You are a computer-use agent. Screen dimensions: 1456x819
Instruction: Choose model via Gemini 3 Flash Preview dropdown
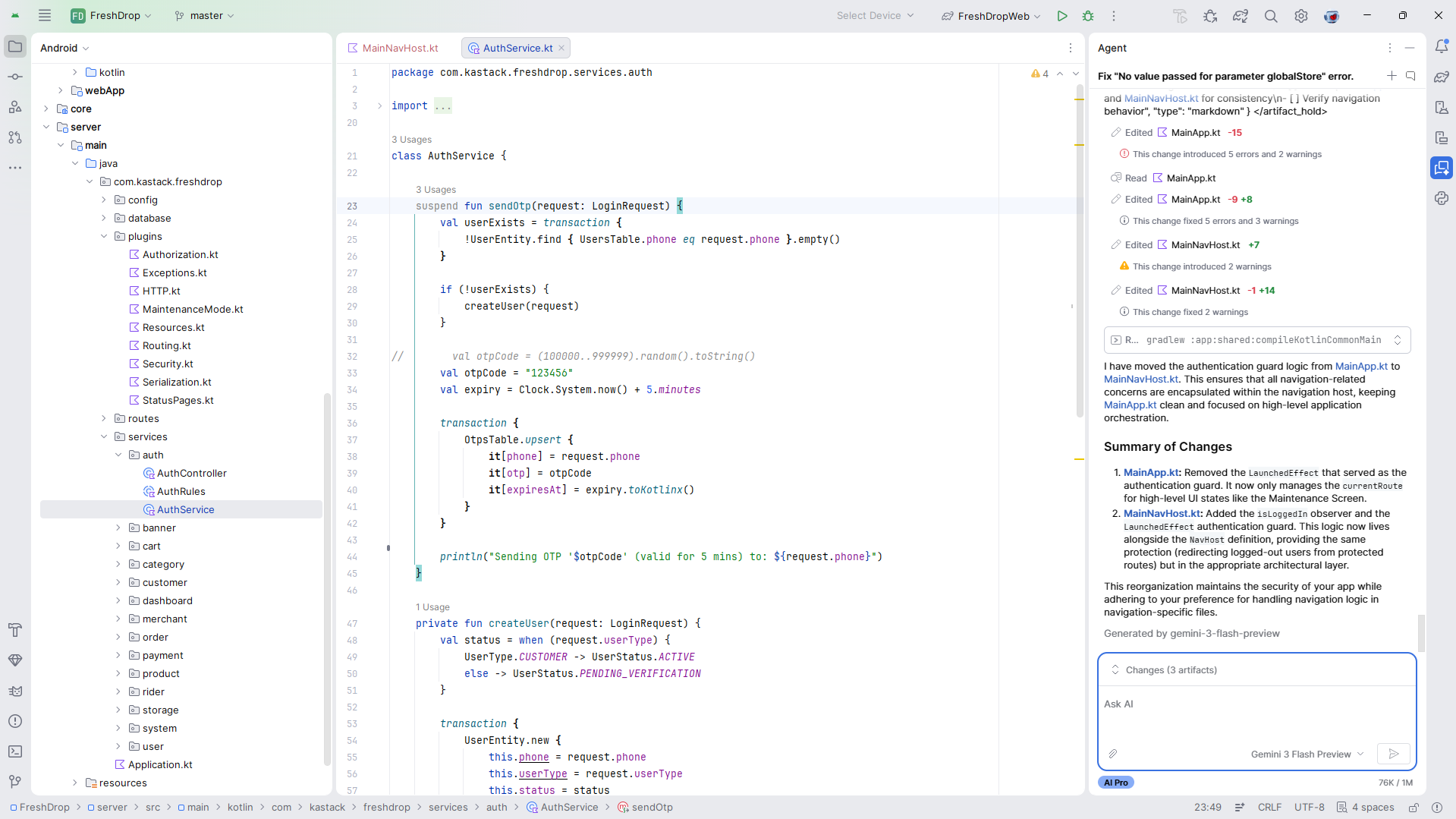[x=1307, y=754]
